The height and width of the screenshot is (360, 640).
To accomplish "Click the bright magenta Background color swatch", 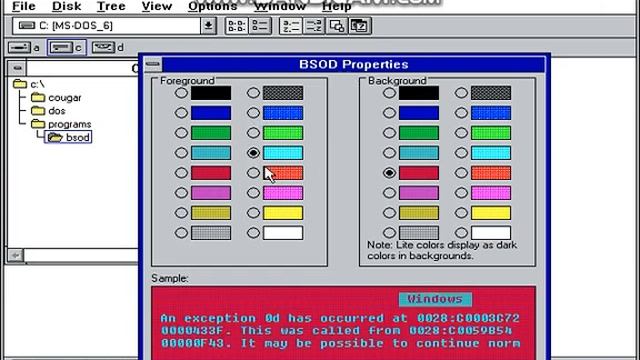I will pyautogui.click(x=491, y=193).
